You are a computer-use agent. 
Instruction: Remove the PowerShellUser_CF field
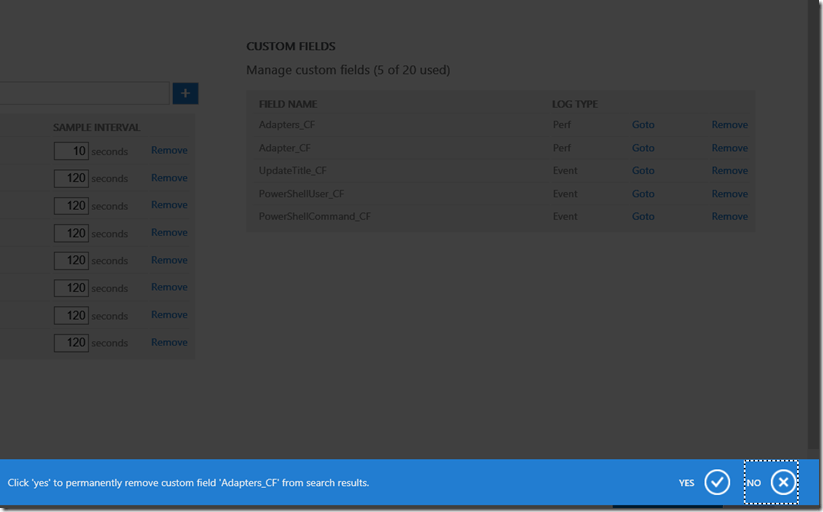[x=729, y=194]
